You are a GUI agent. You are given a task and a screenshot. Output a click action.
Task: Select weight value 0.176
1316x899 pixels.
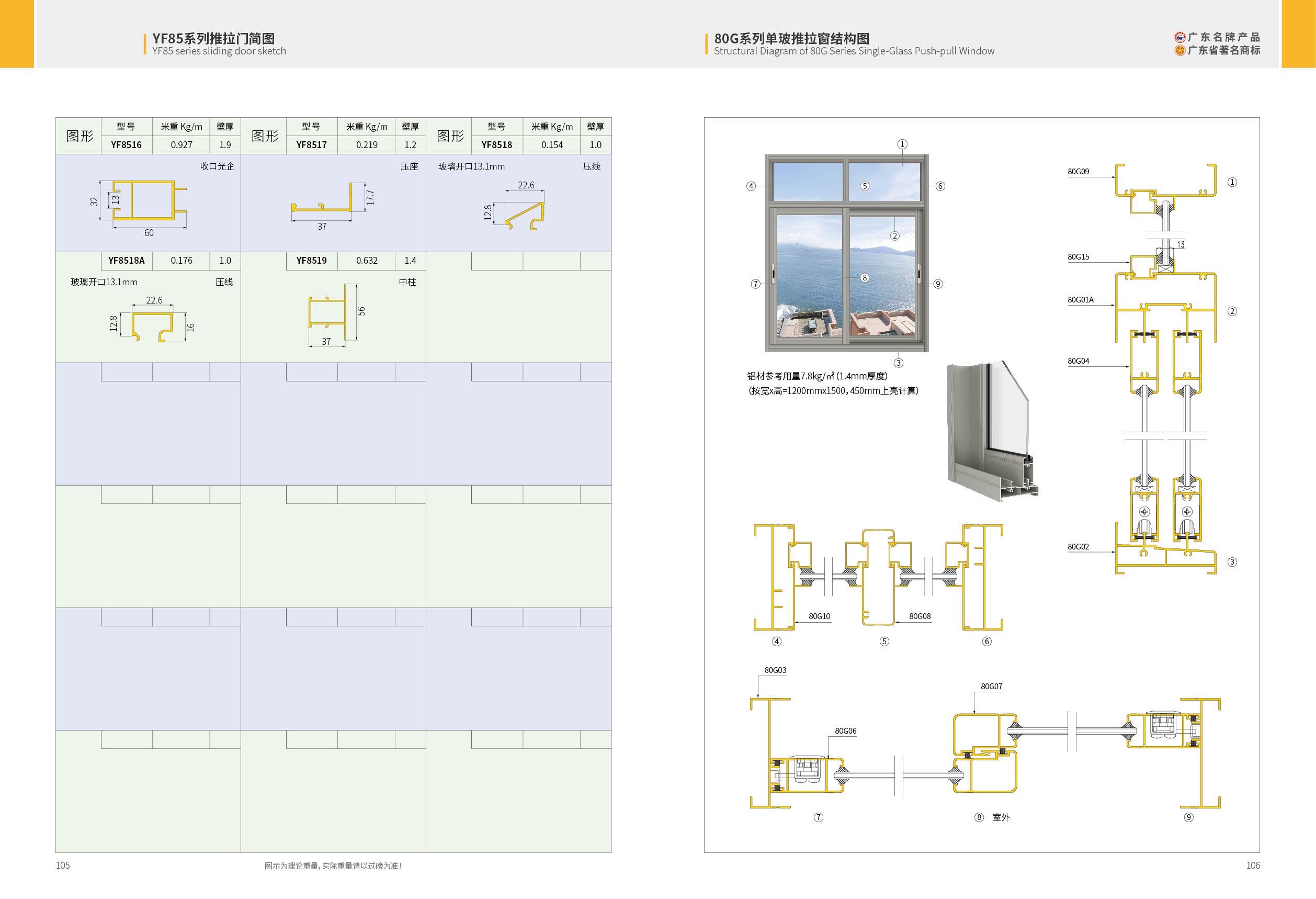pyautogui.click(x=181, y=261)
